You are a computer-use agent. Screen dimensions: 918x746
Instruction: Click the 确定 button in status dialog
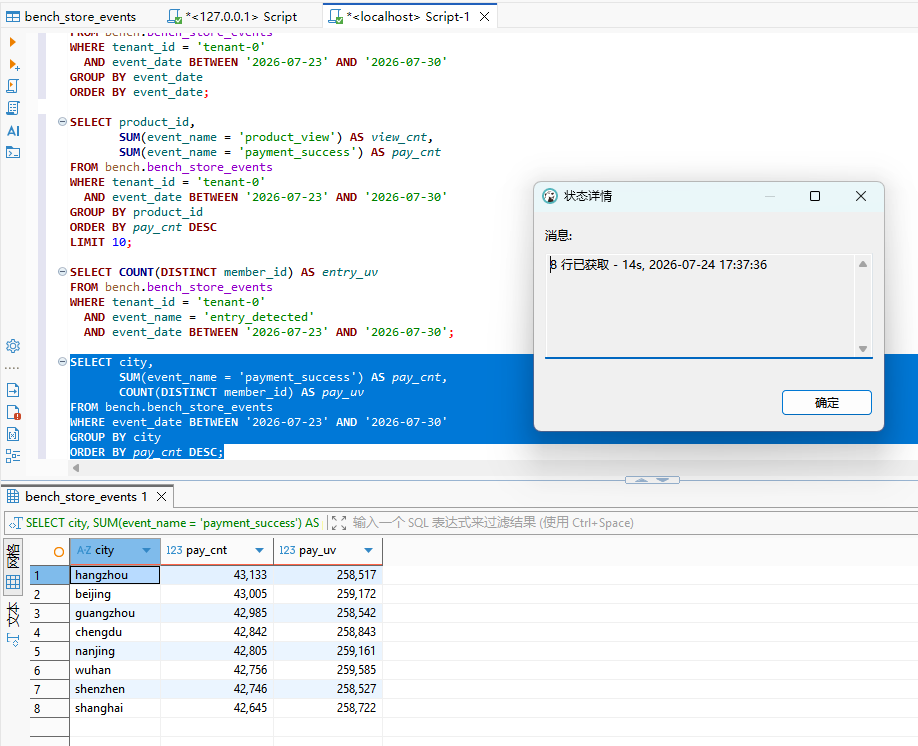827,403
